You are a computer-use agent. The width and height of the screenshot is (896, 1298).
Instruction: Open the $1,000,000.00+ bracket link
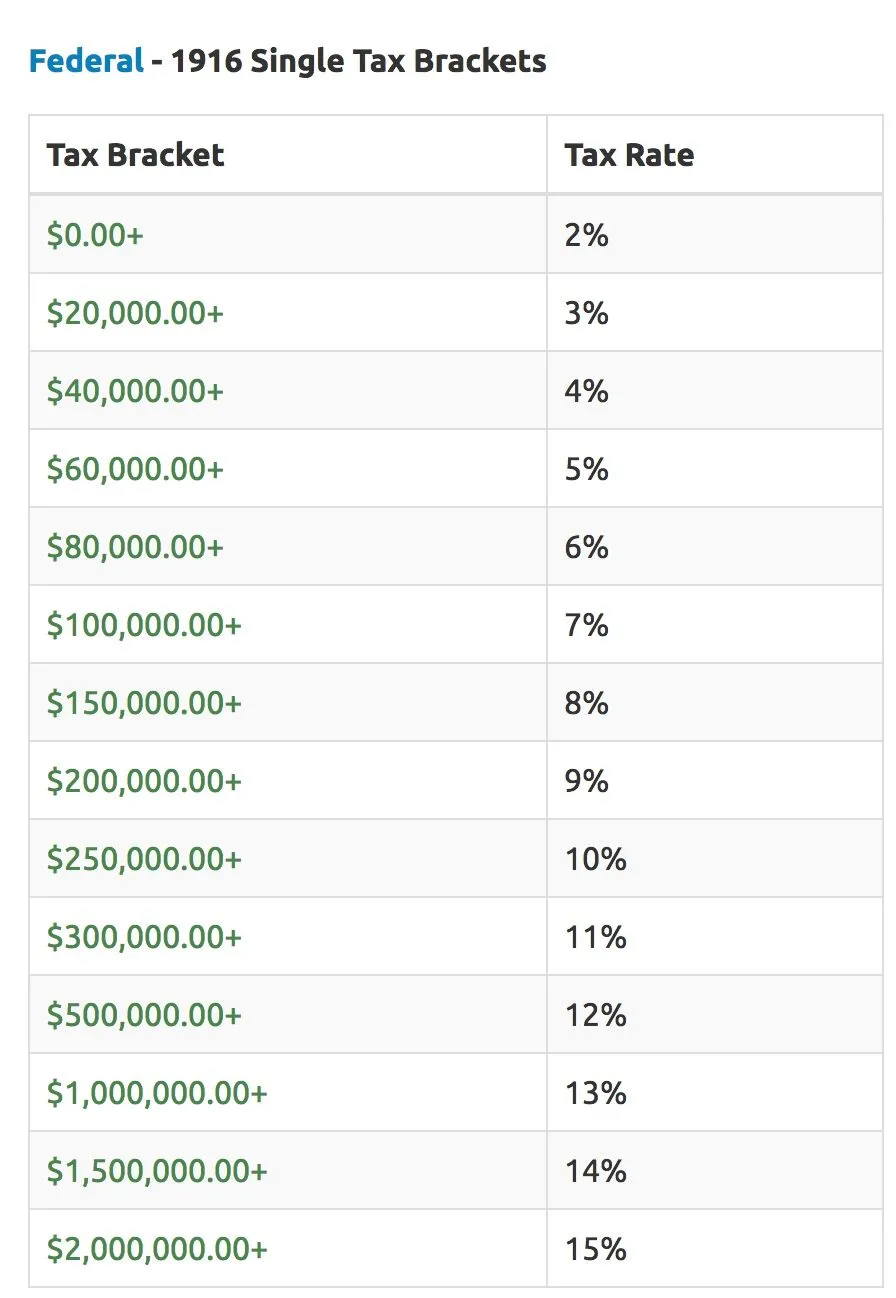[x=157, y=1093]
